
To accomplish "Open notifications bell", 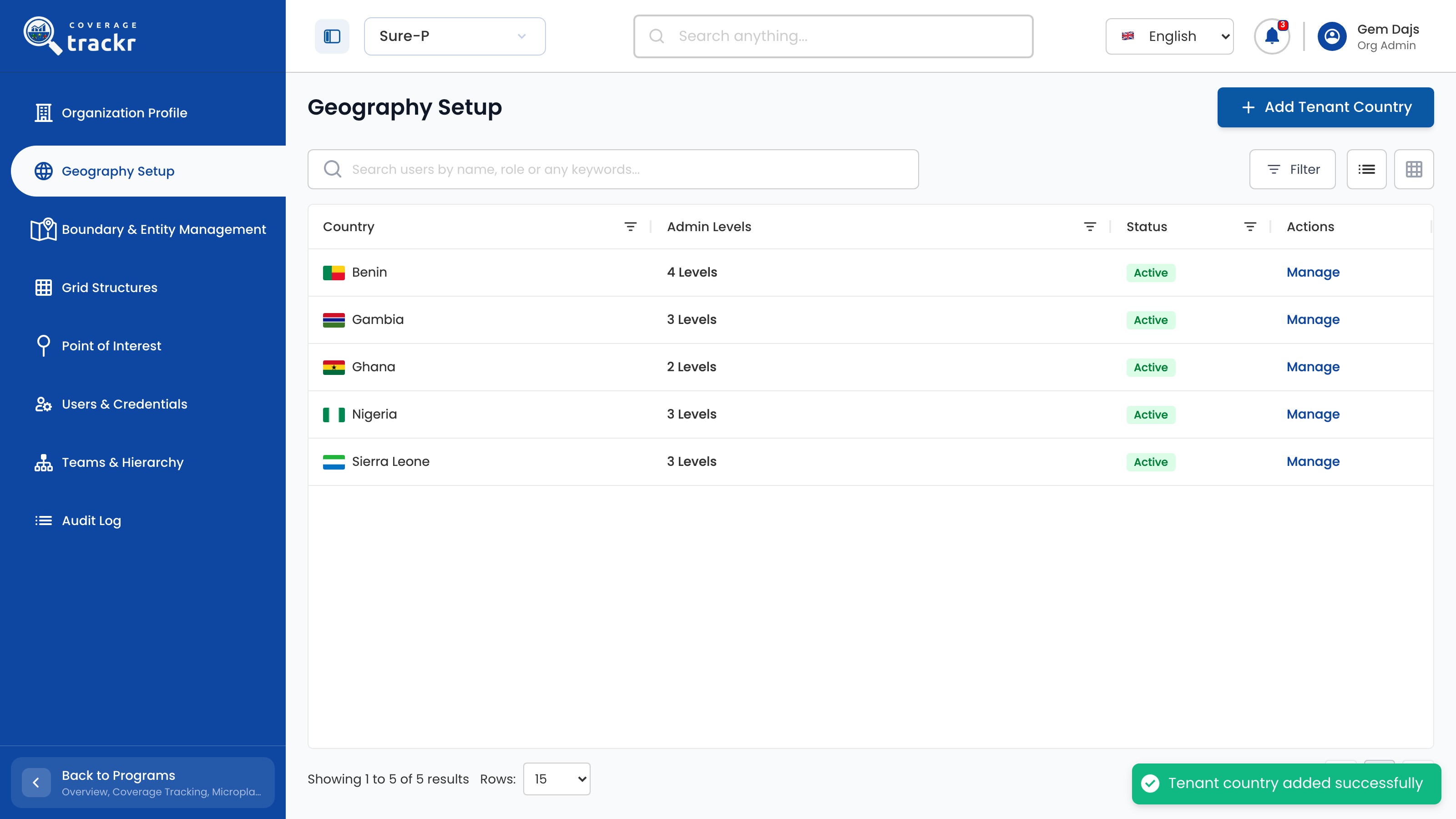I will [x=1272, y=36].
